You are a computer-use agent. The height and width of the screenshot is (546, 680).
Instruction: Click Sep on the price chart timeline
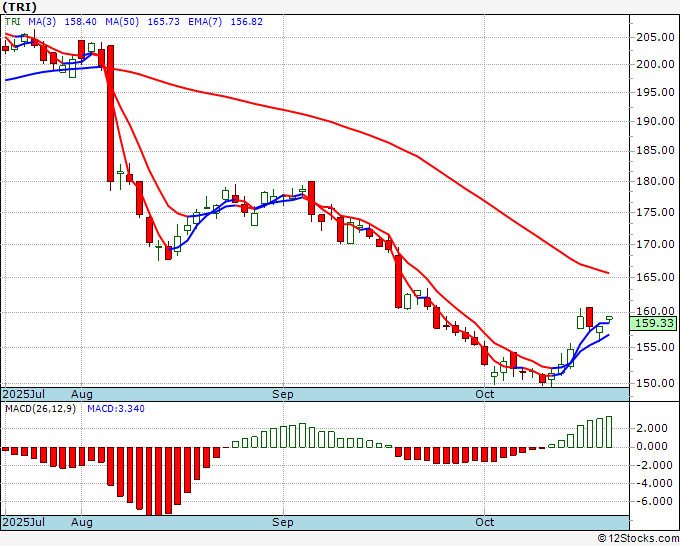coord(283,394)
